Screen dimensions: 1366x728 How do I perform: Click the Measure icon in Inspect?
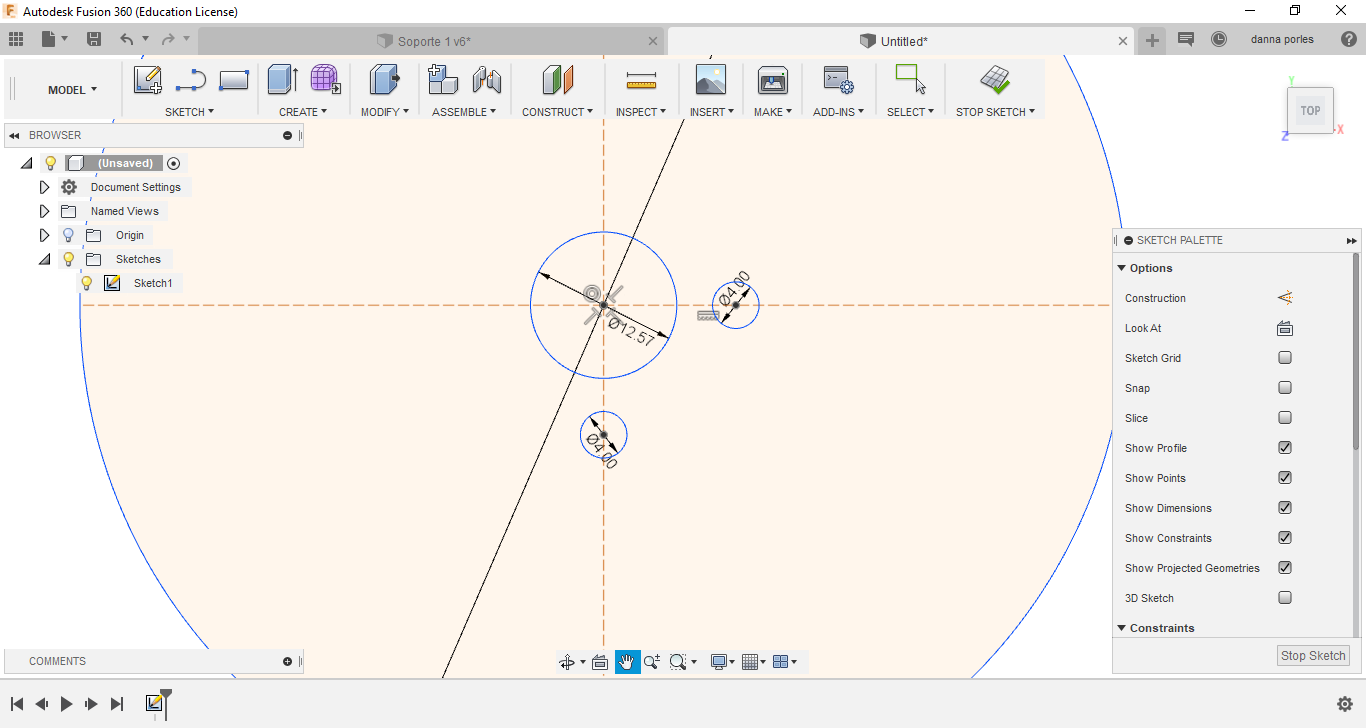[x=641, y=80]
